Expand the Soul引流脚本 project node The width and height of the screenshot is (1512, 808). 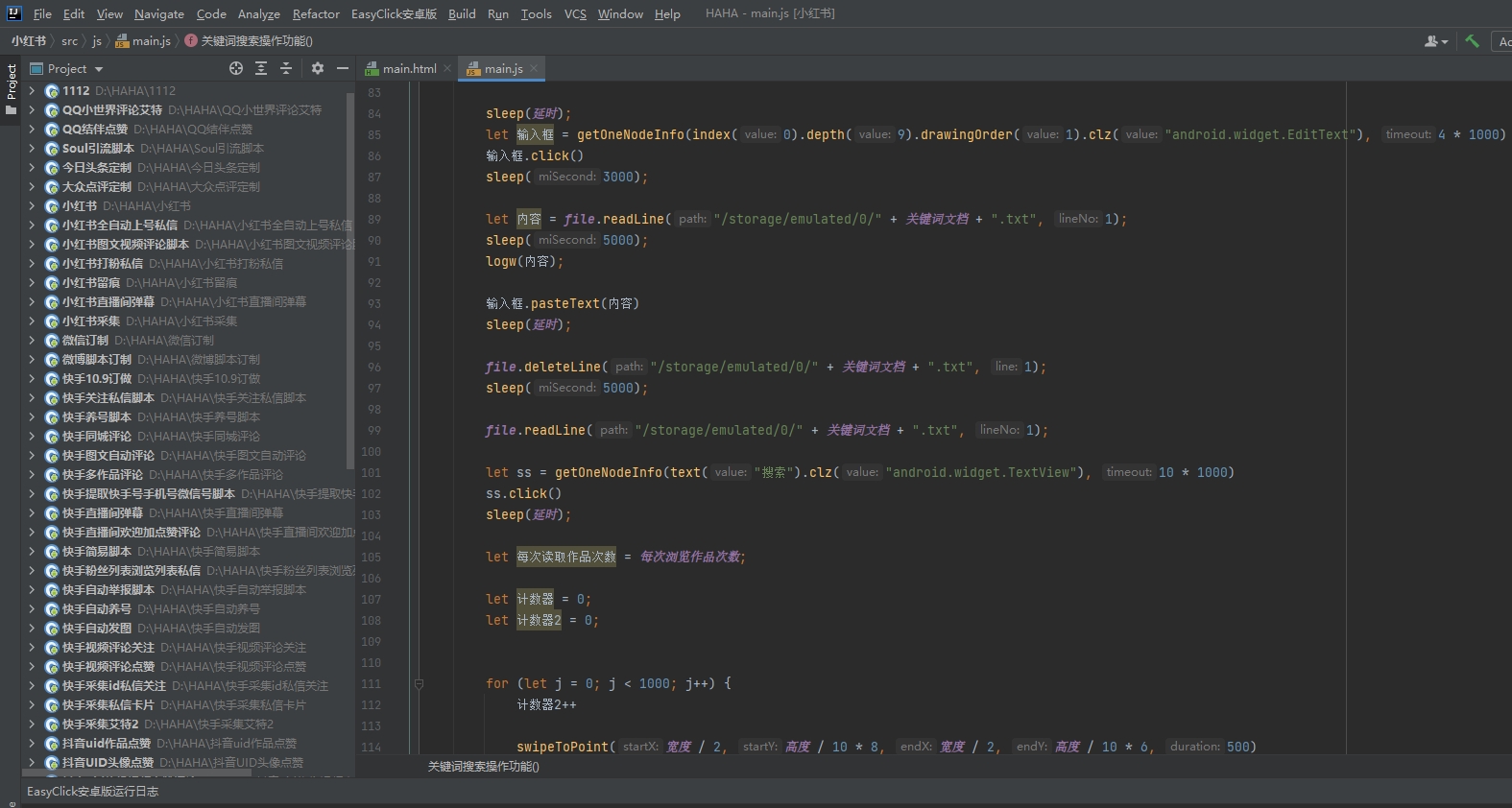point(32,148)
